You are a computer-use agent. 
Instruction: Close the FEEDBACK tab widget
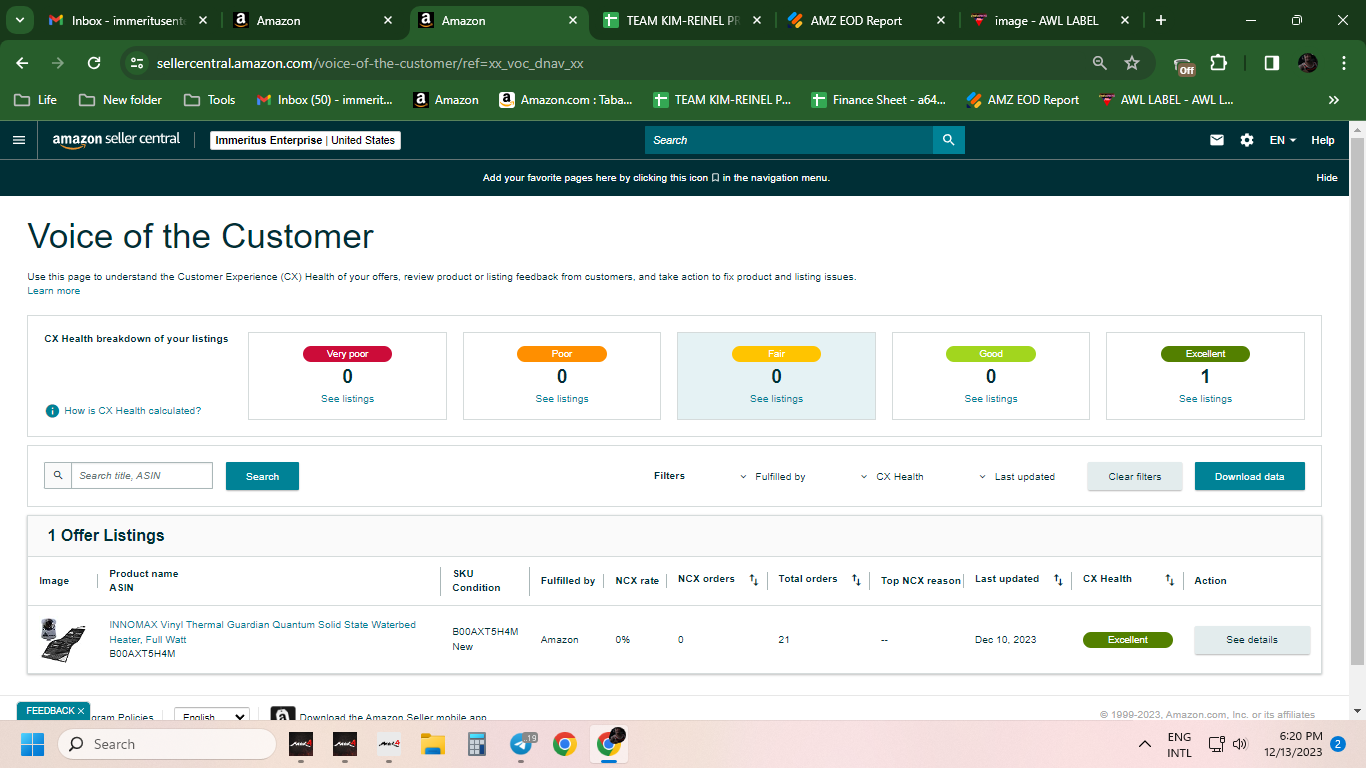coord(81,711)
